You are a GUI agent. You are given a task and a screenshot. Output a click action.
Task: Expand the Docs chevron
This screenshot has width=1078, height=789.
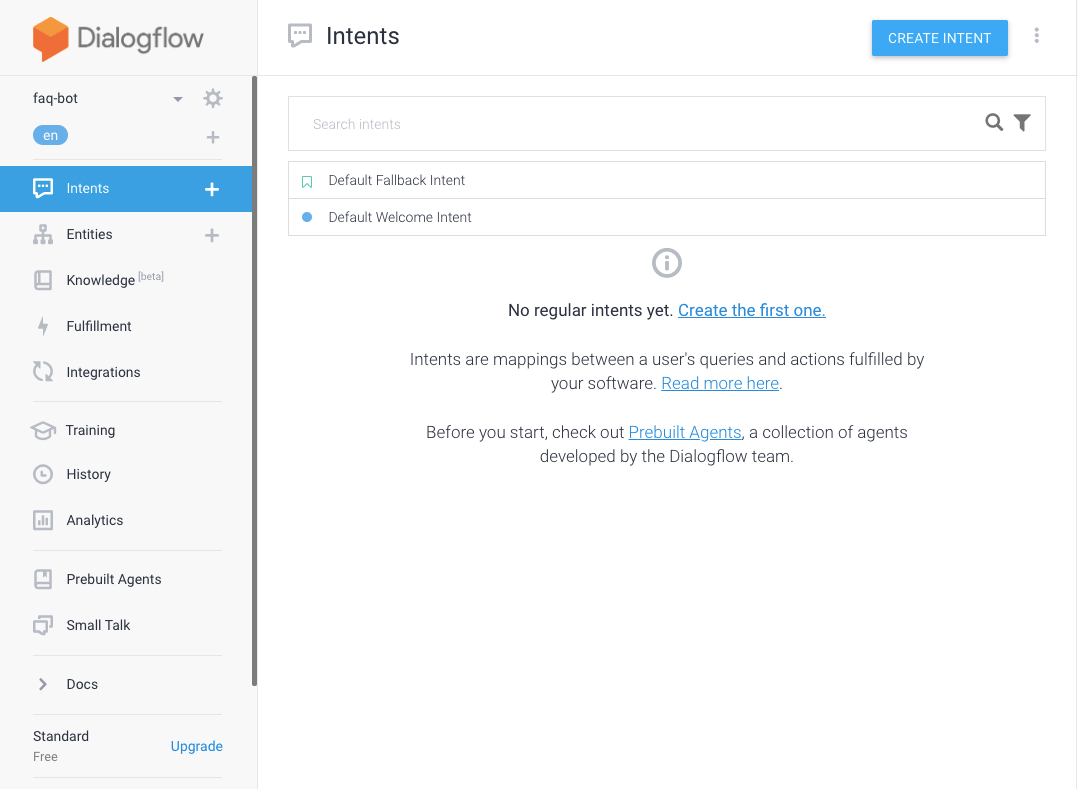43,684
